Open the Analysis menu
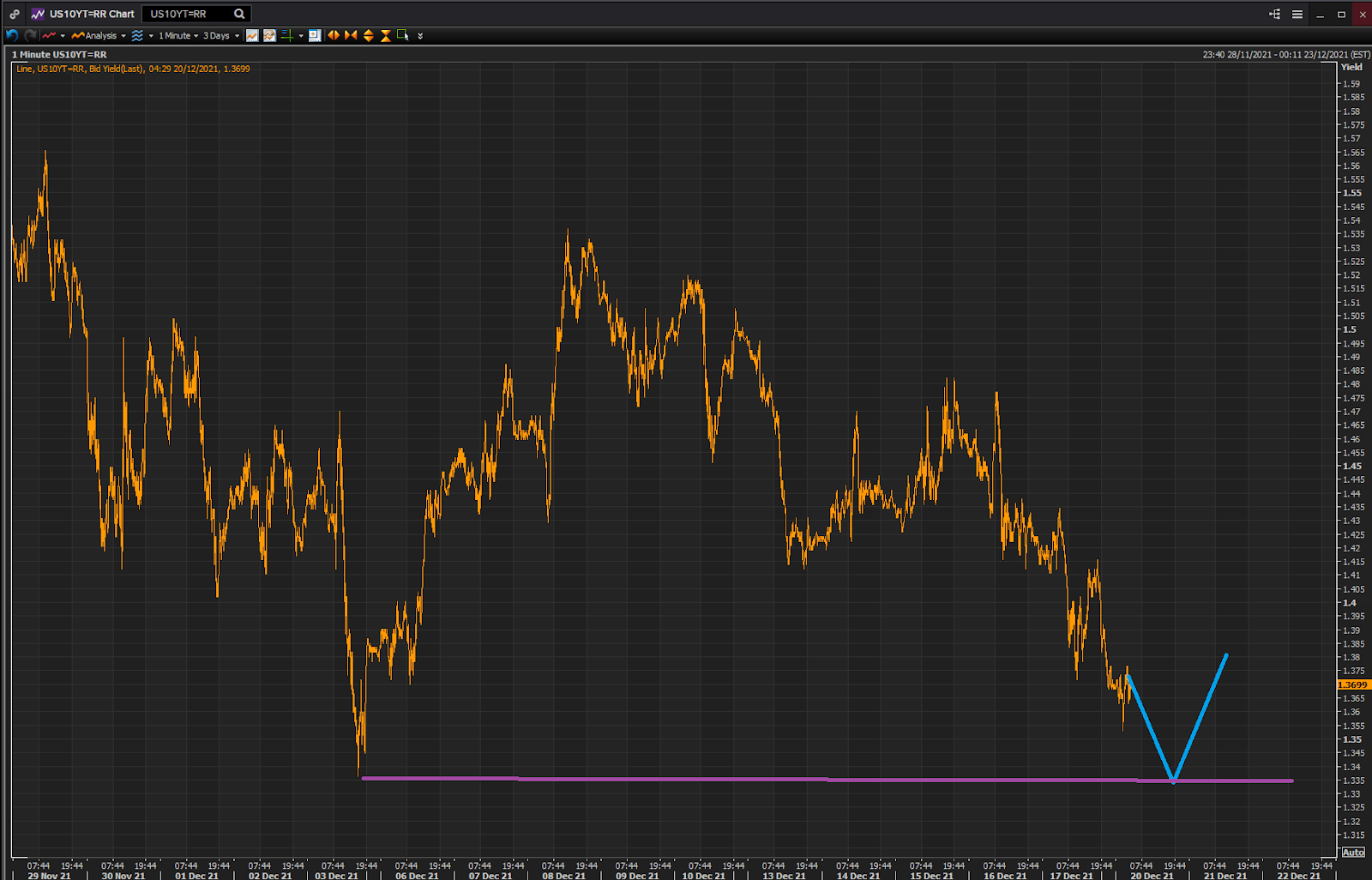The image size is (1372, 880). (x=94, y=35)
